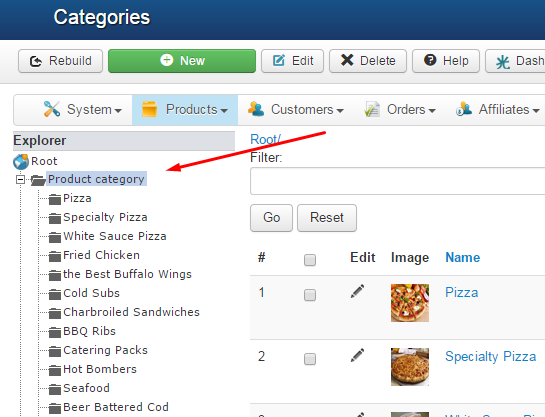Click the open folder icon of Product category
545x417 pixels.
(x=38, y=180)
